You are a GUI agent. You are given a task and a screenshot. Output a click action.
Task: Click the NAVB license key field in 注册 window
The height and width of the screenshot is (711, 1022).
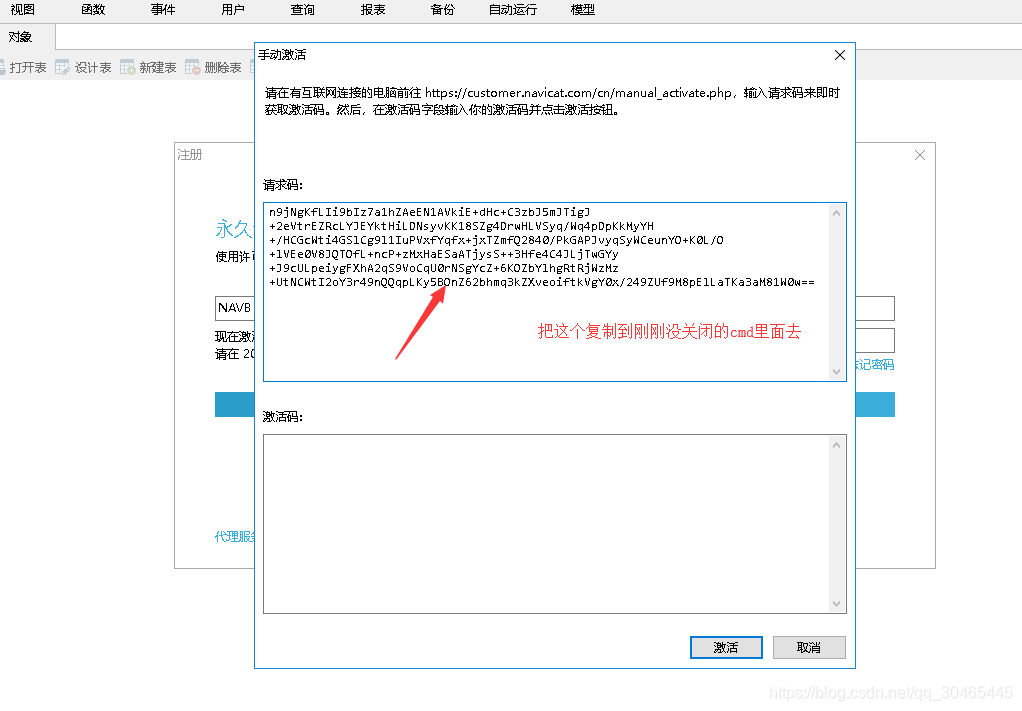[x=235, y=308]
